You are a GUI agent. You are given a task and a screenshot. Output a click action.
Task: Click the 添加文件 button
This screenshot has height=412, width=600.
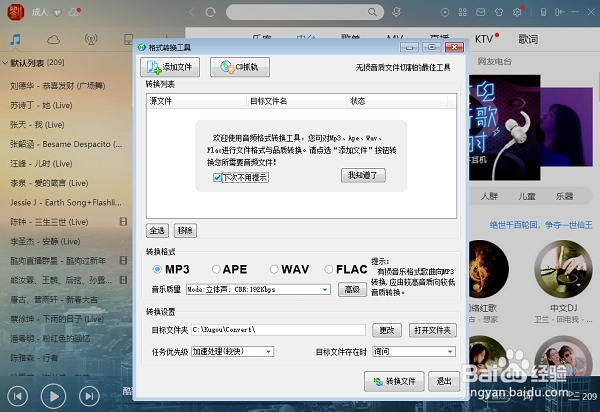point(170,67)
